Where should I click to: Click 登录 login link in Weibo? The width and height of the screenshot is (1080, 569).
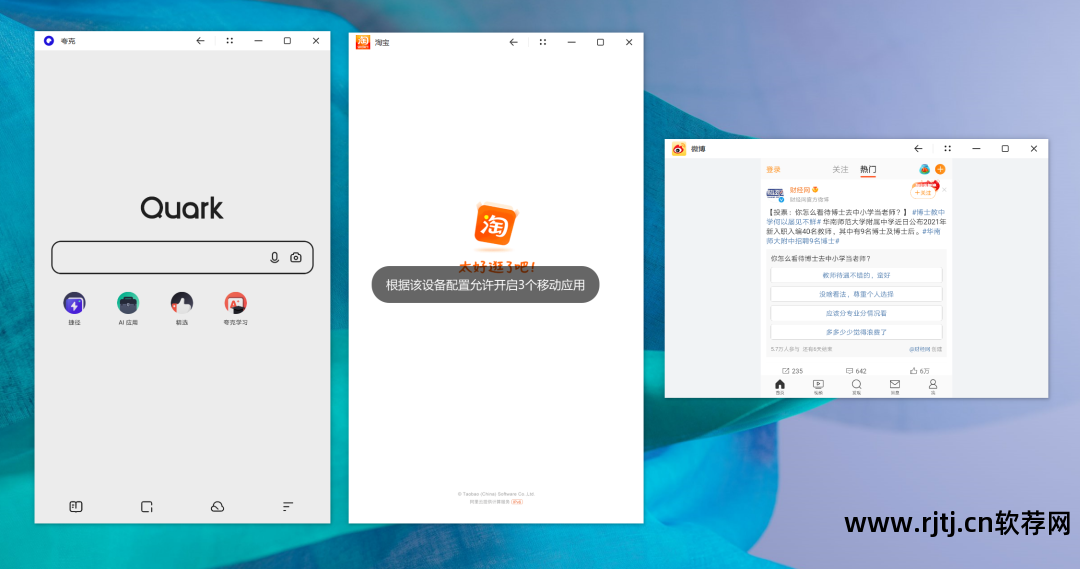[773, 169]
